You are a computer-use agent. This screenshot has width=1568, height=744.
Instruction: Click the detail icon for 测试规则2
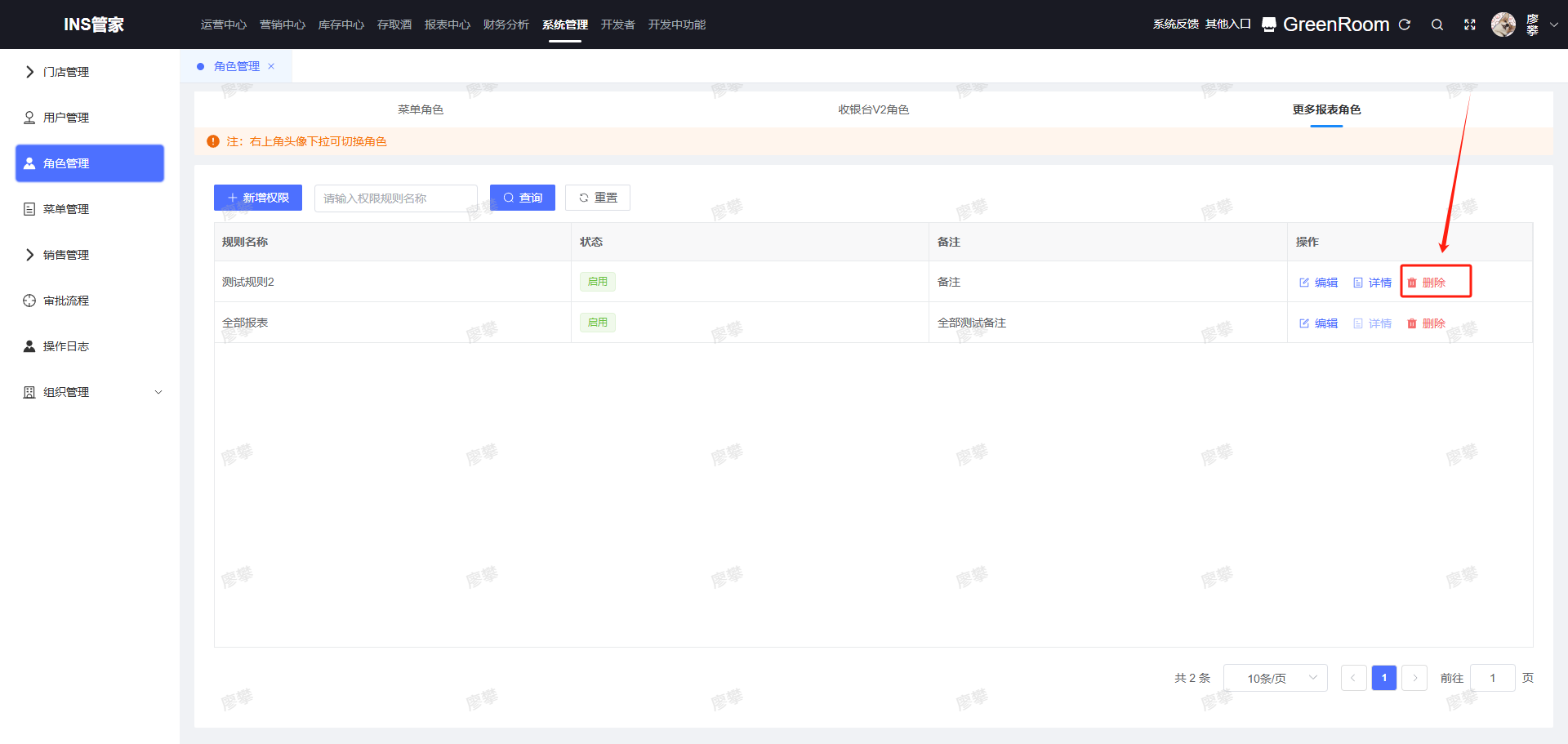coord(1358,283)
